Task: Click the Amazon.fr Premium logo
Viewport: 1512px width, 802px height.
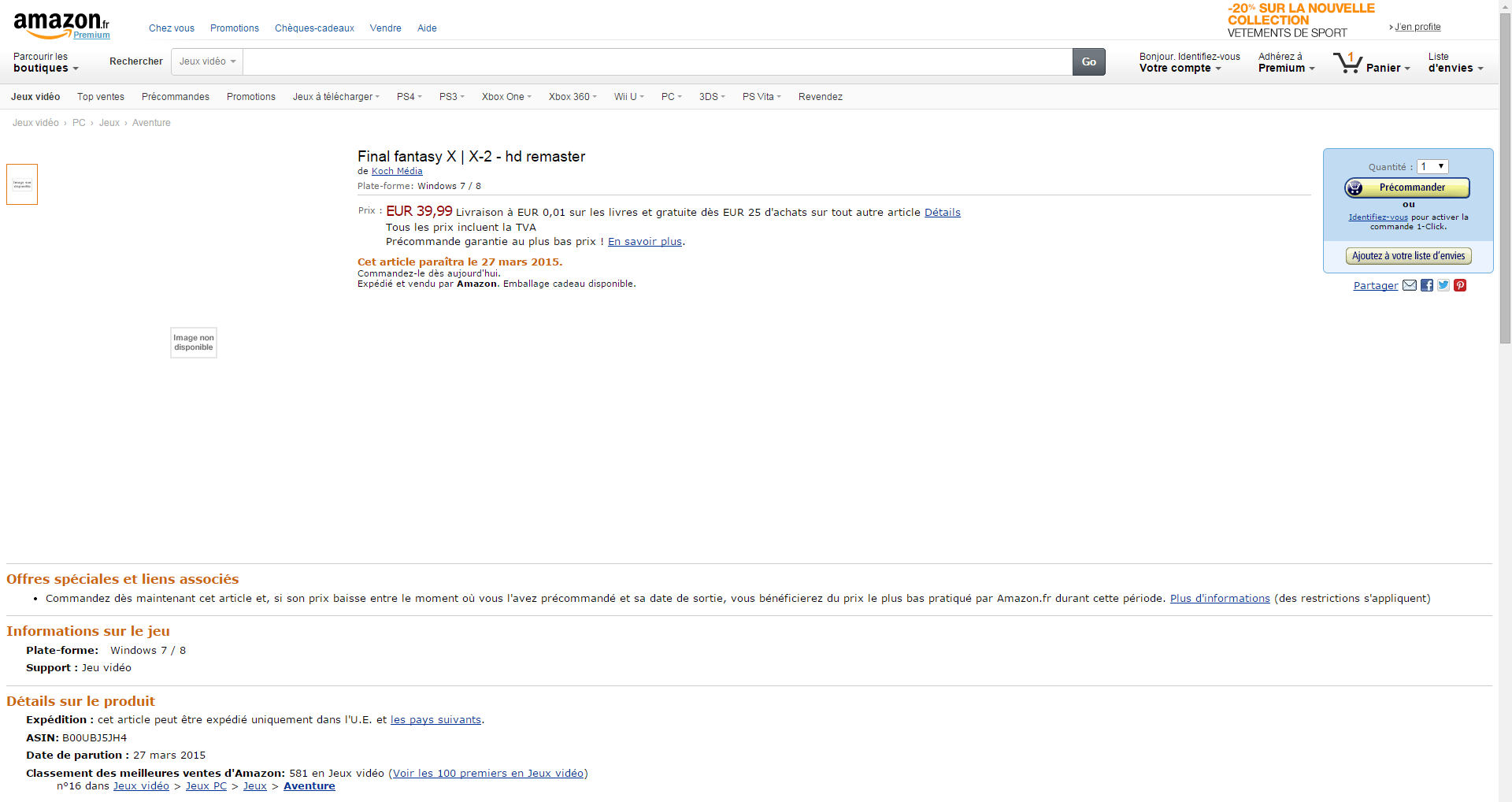Action: [61, 25]
